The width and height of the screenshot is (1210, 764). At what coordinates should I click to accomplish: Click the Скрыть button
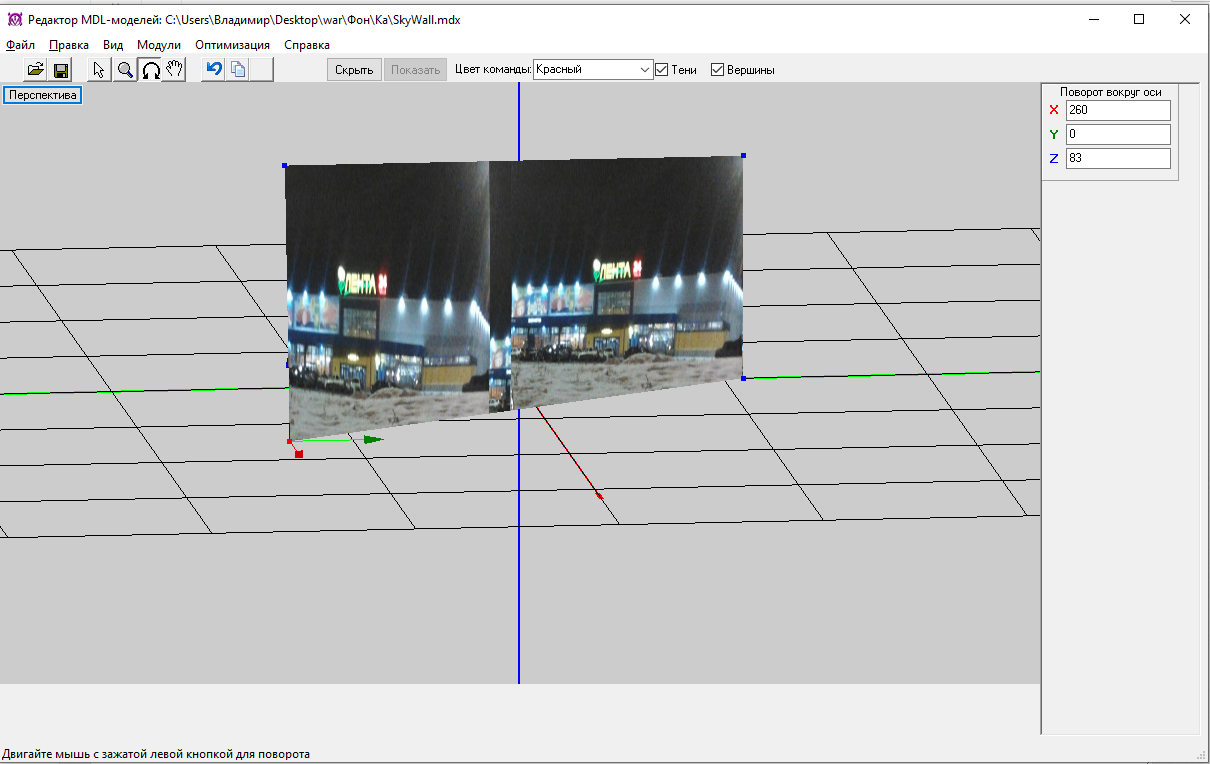[354, 70]
